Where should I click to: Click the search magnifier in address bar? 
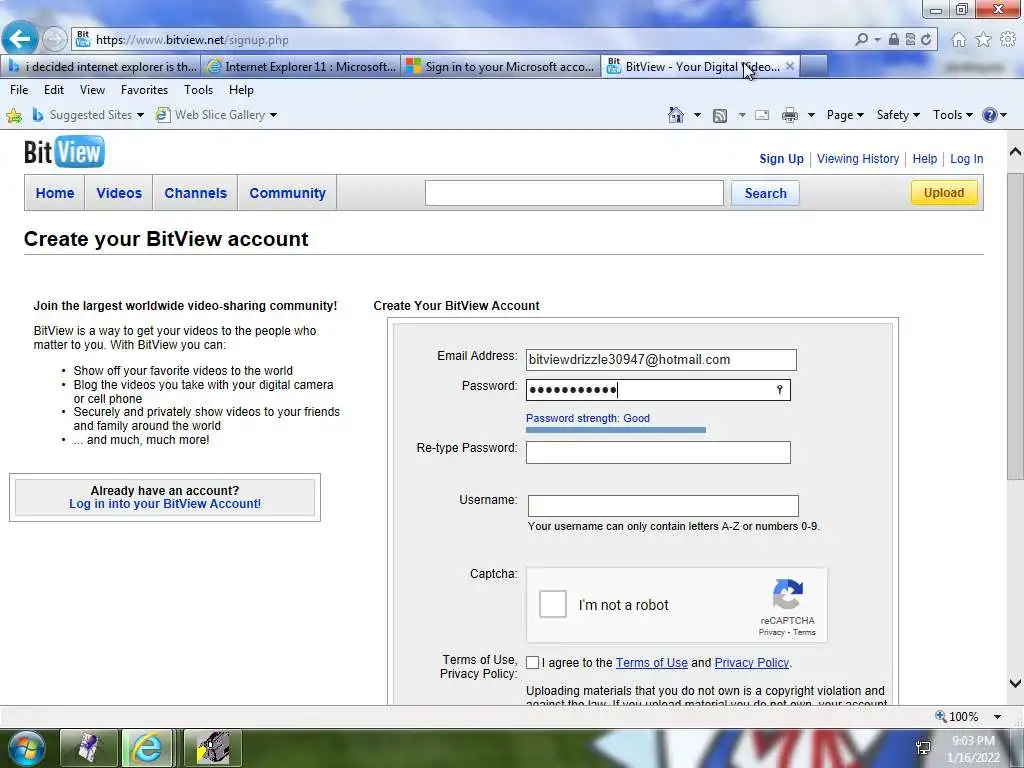point(862,40)
